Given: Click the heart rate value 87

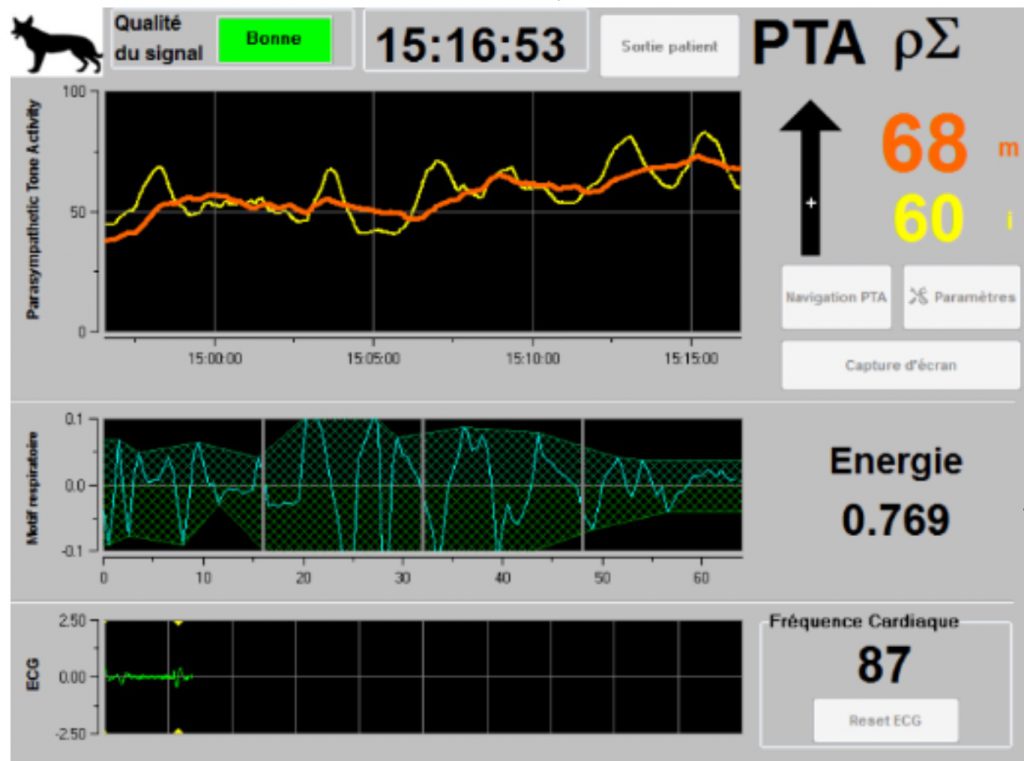Looking at the screenshot, I should (883, 665).
